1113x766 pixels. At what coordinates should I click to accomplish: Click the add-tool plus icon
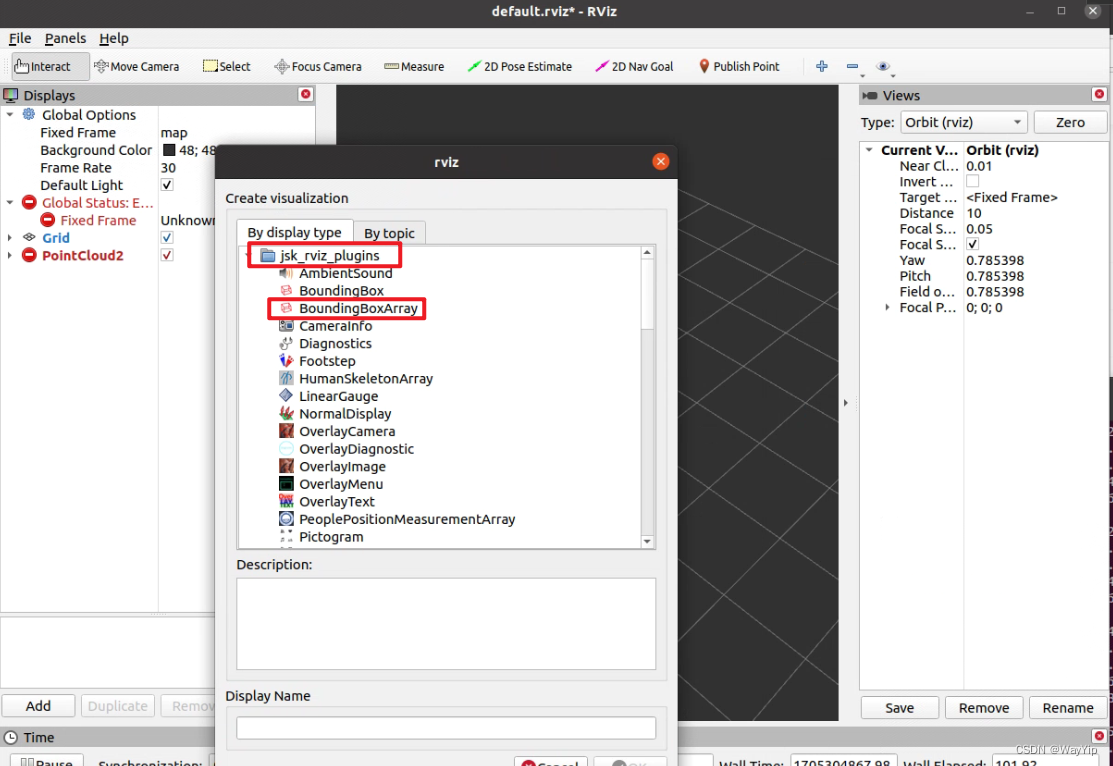821,66
